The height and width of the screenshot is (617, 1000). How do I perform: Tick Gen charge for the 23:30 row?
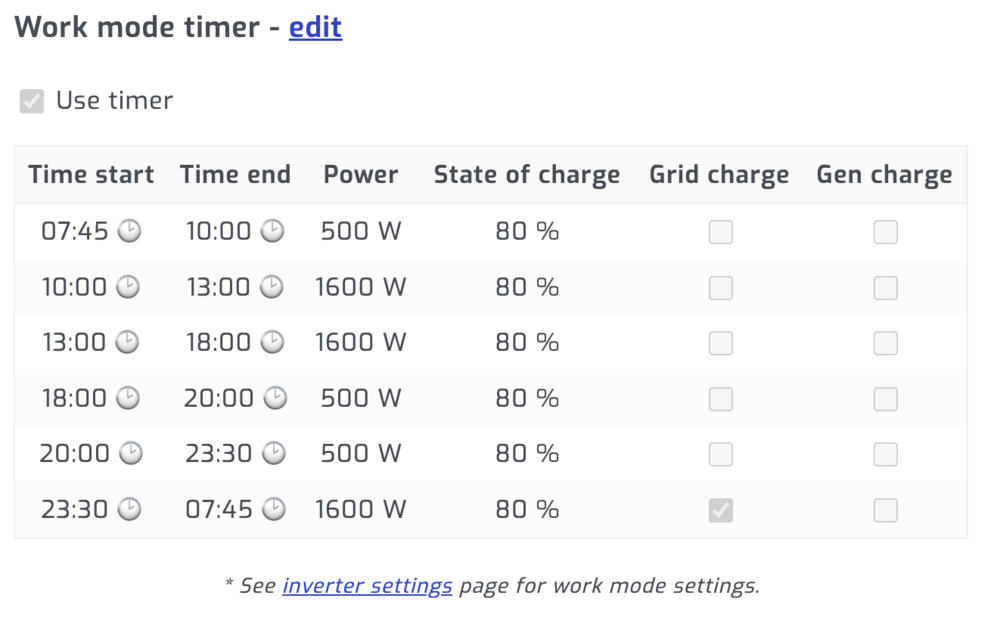pyautogui.click(x=885, y=510)
